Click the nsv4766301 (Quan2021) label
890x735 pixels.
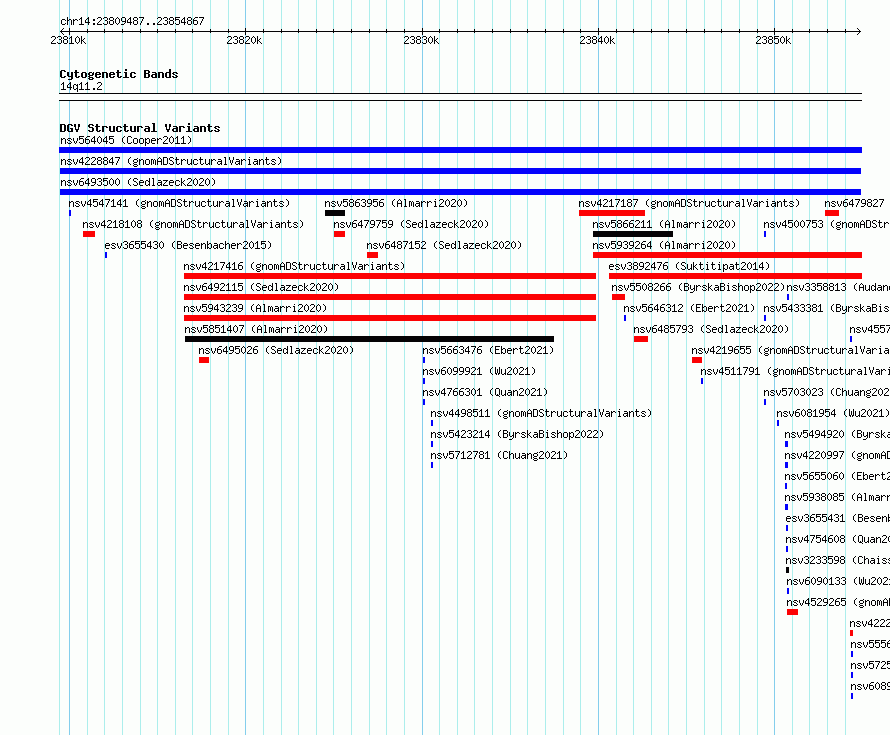tap(485, 392)
